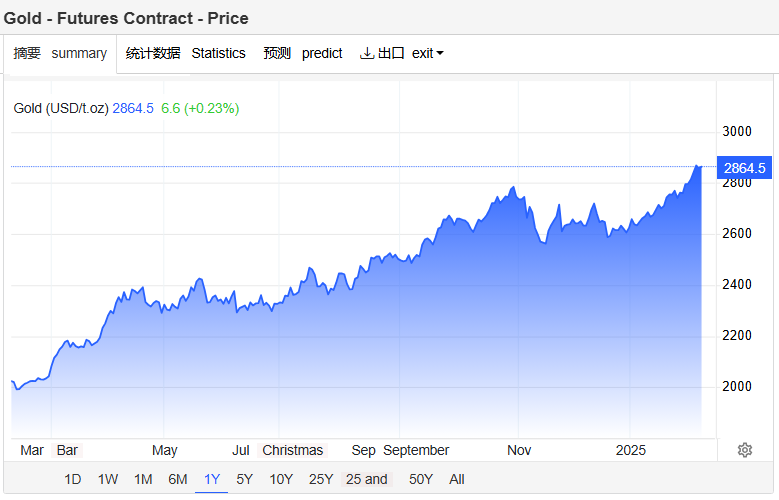Image resolution: width=779 pixels, height=500 pixels.
Task: Select the 1W time range
Action: 108,479
